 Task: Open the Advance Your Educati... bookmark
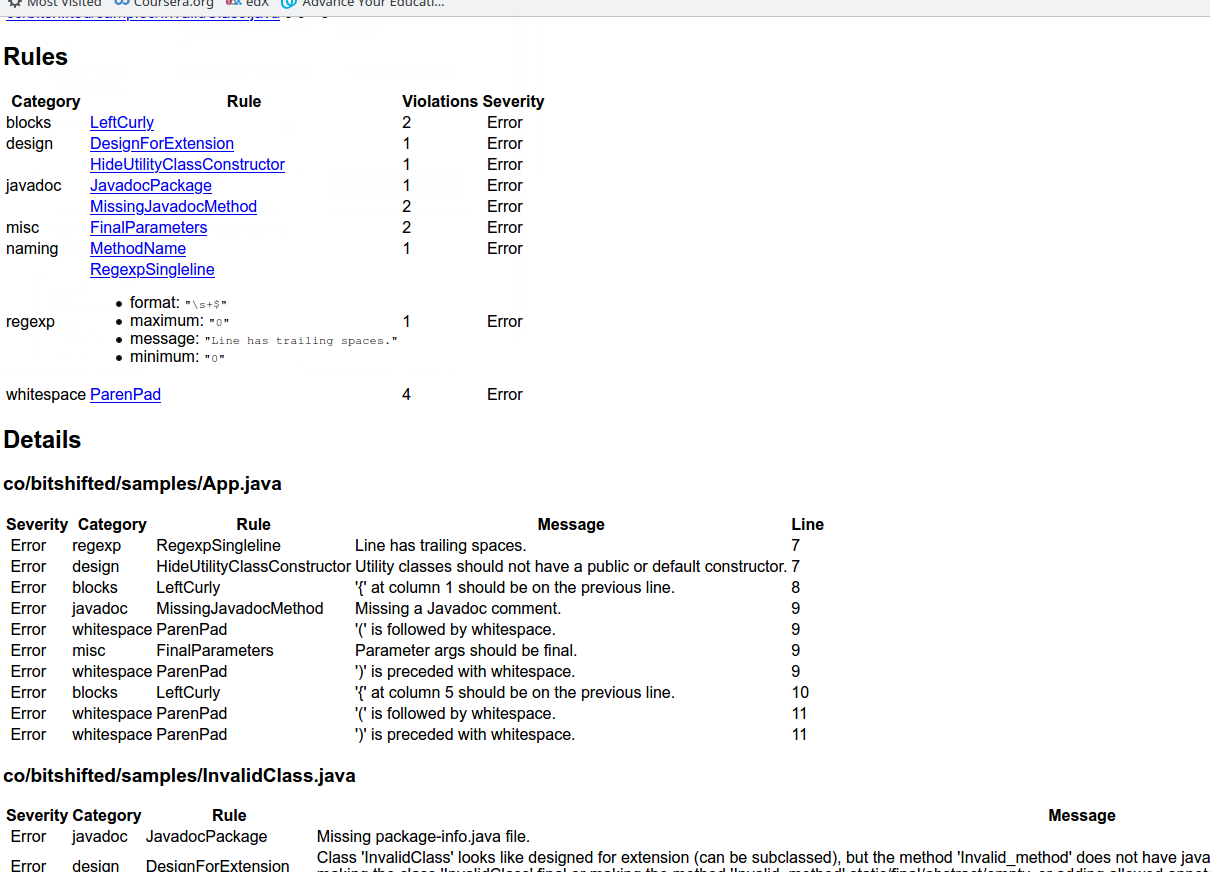click(x=363, y=4)
